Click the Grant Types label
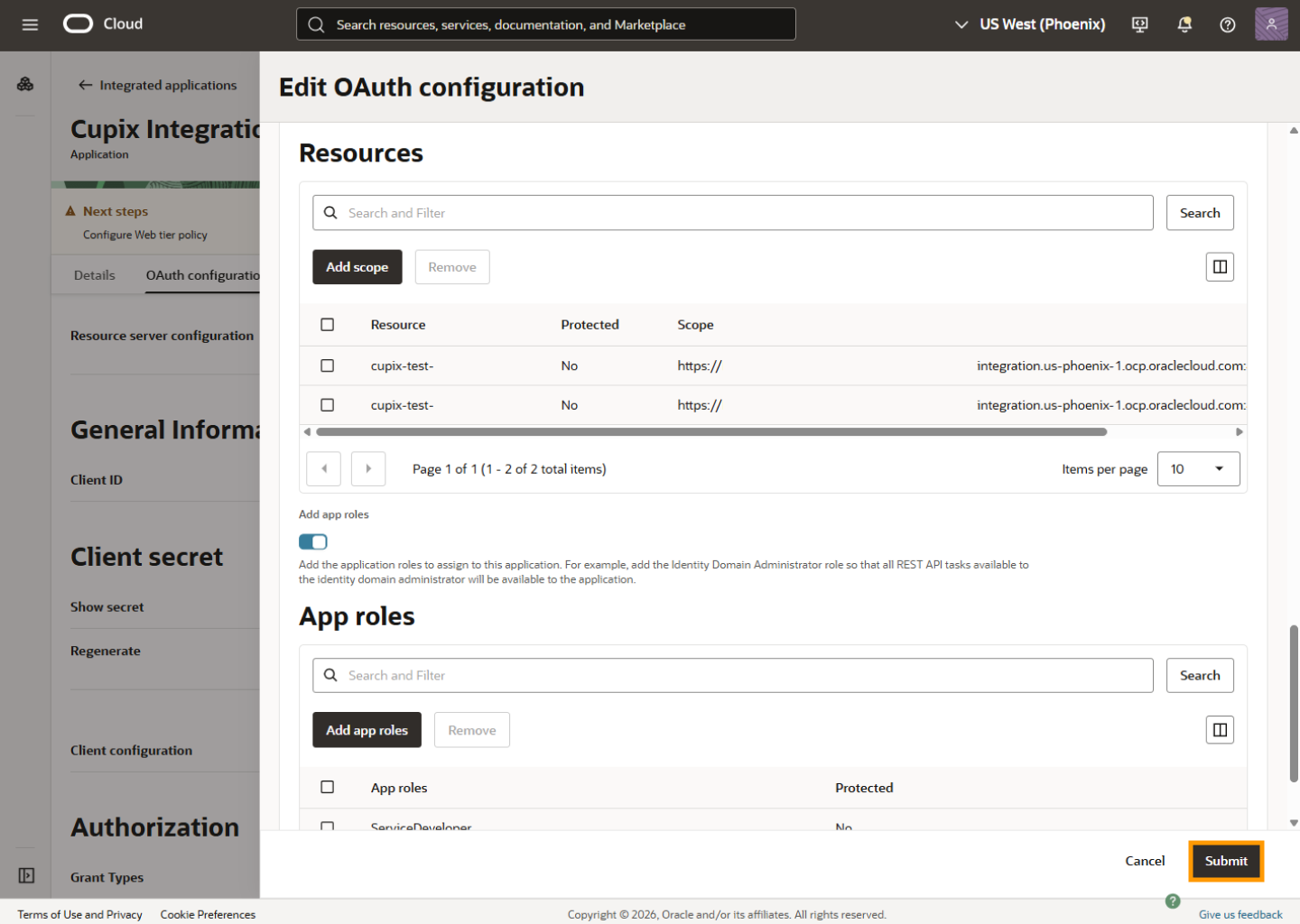The width and height of the screenshot is (1300, 924). 107,877
